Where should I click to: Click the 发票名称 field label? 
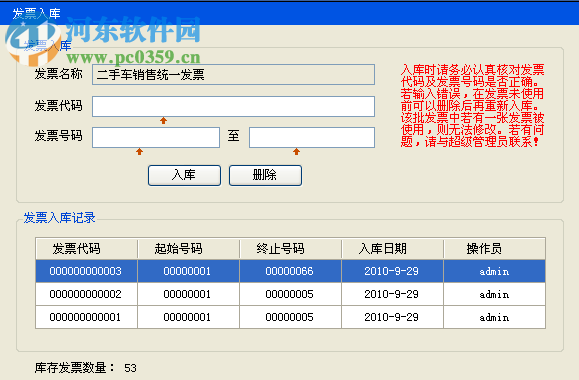[58, 74]
